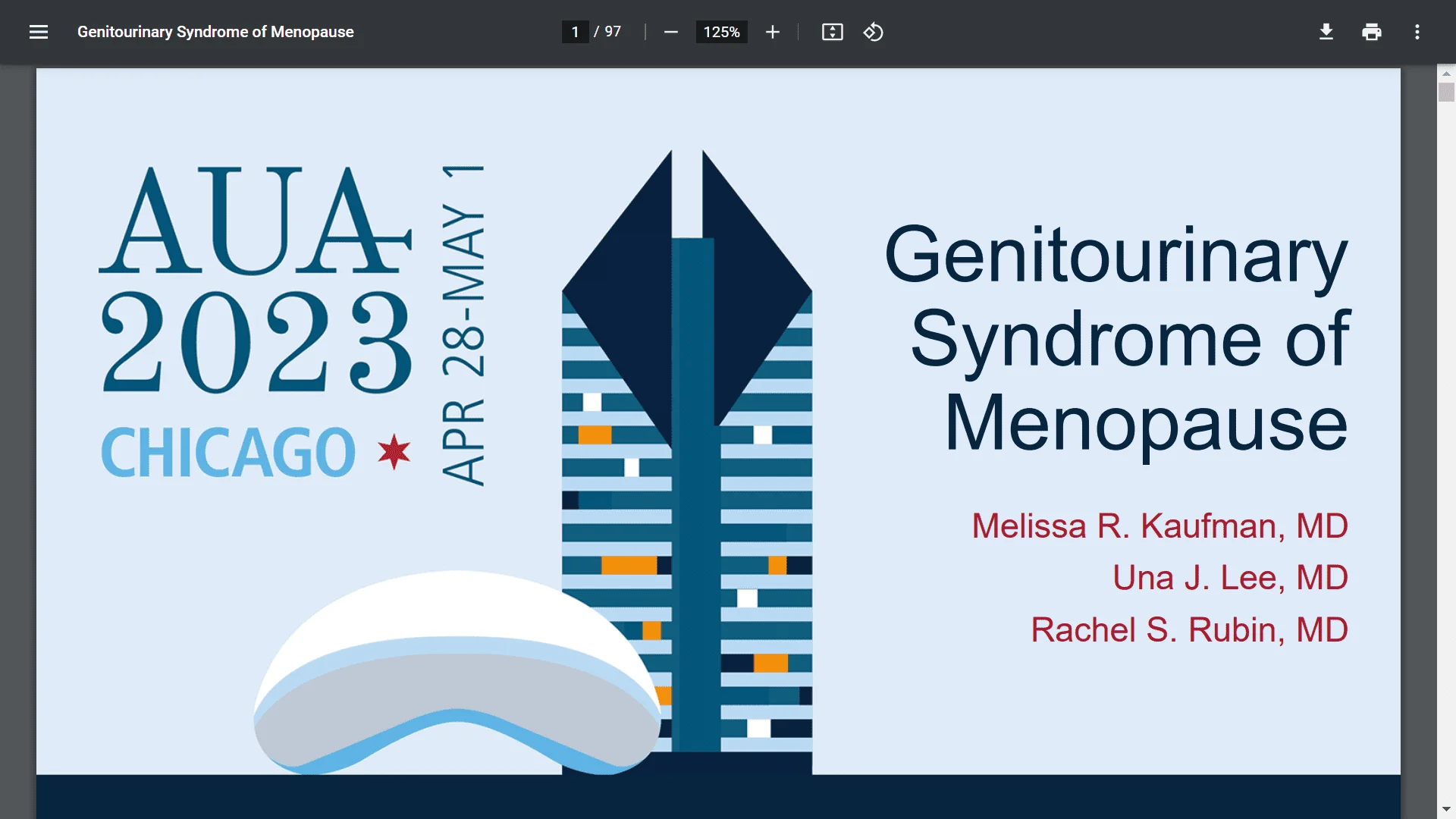This screenshot has height=819, width=1456.
Task: Click the page number input field
Action: (x=575, y=32)
